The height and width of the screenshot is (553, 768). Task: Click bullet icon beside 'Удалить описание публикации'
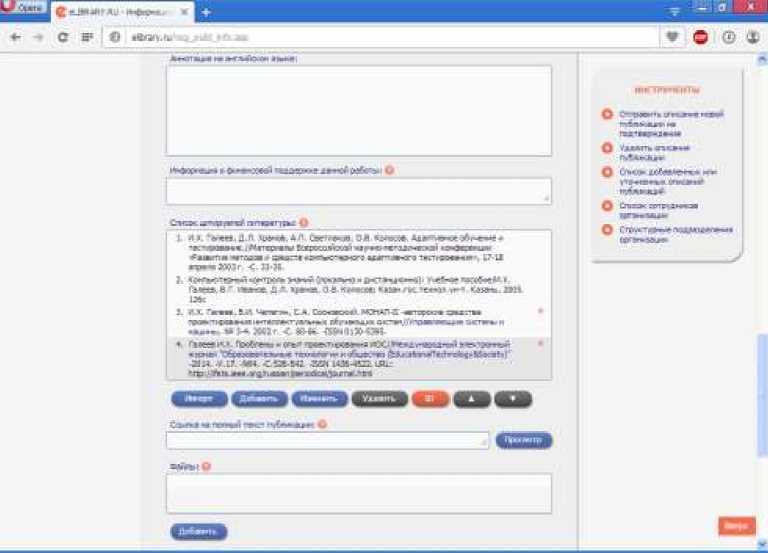607,147
